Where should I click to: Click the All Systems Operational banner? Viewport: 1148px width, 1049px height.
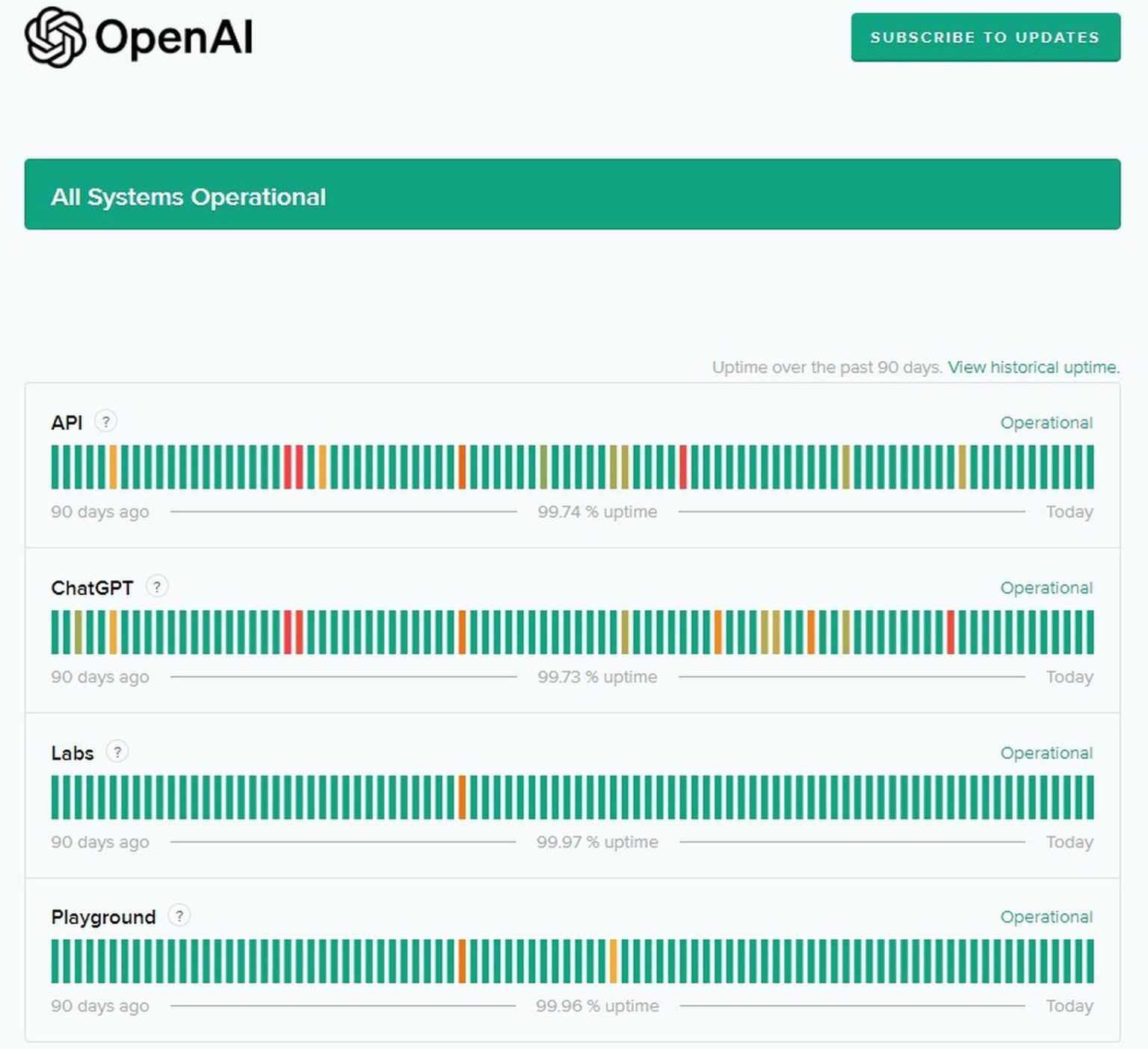572,194
